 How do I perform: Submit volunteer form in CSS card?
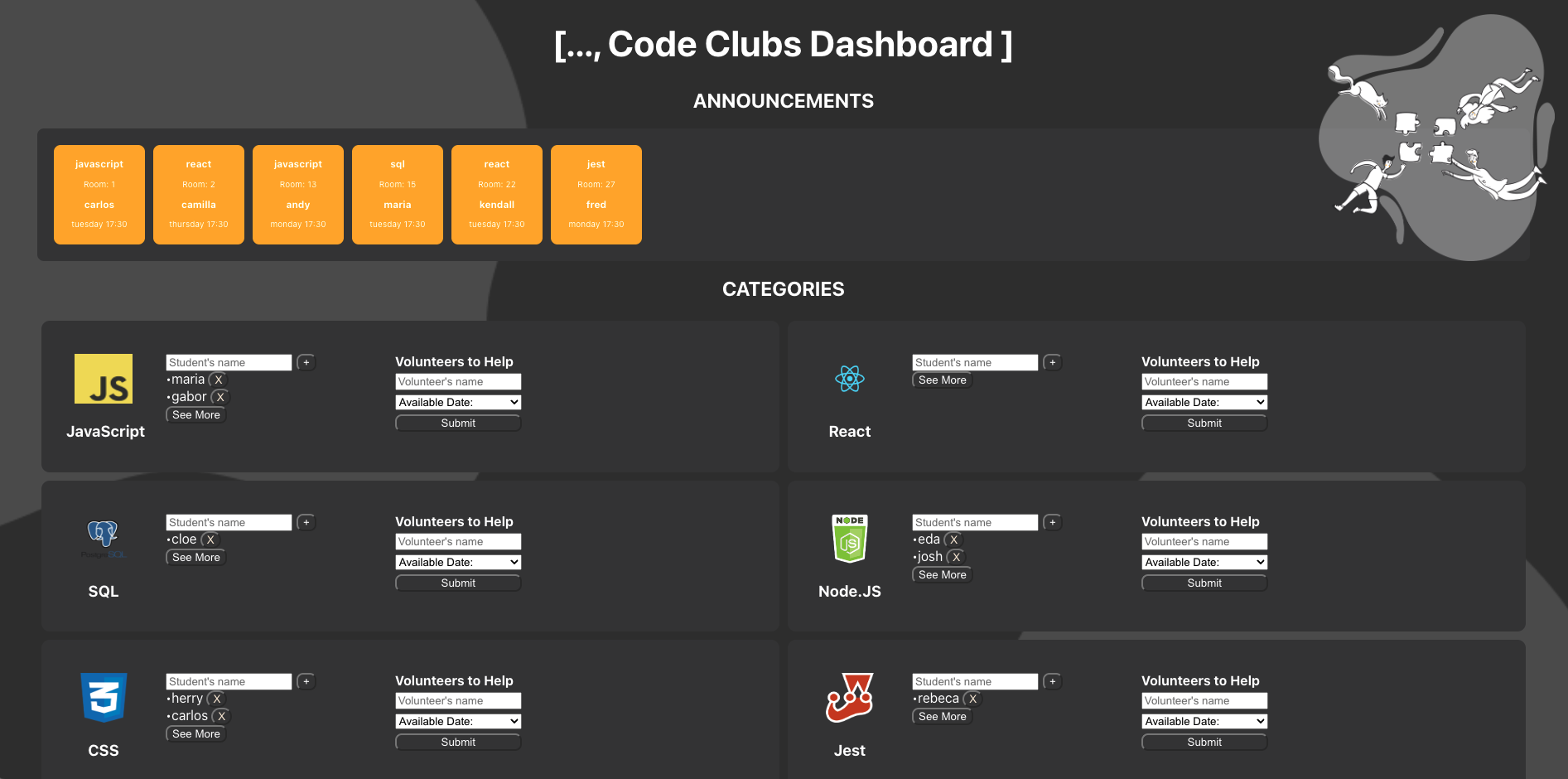pyautogui.click(x=458, y=742)
